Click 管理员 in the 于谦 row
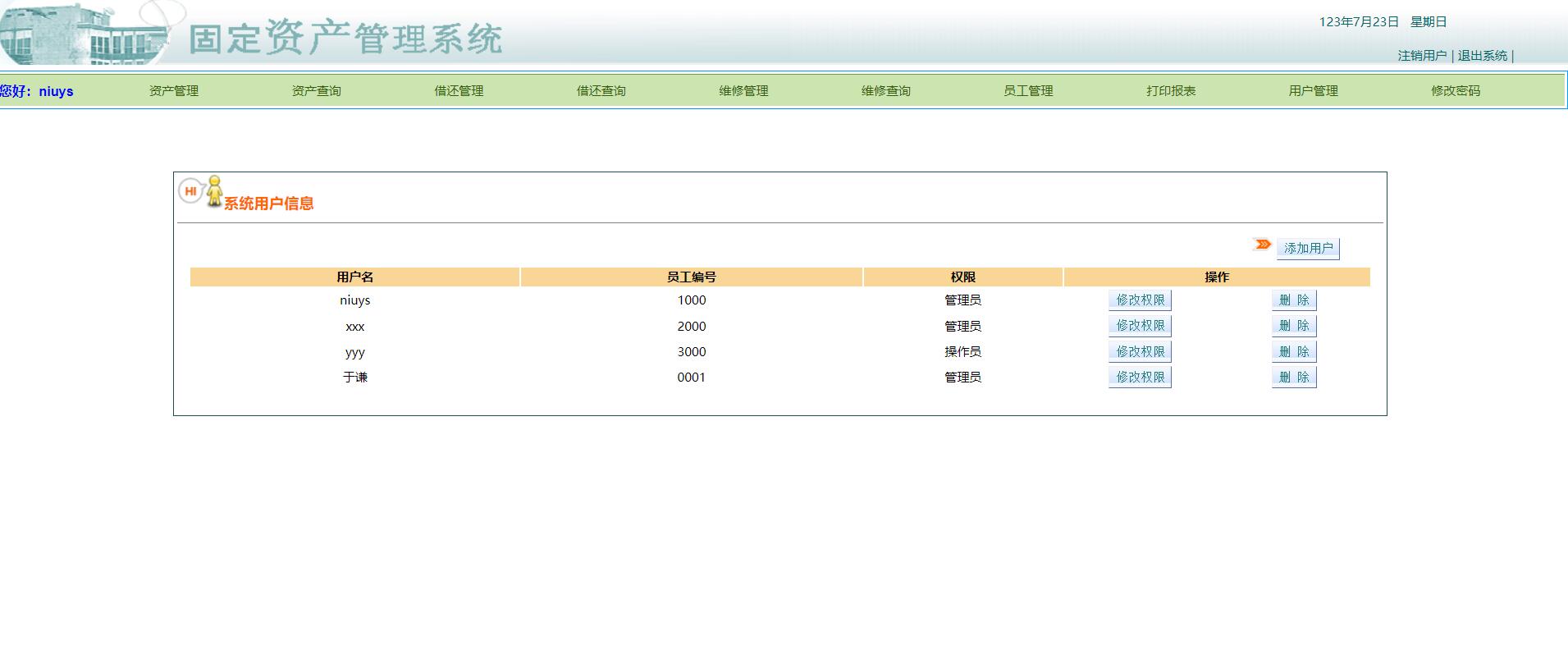Viewport: 1568px width, 650px height. [x=962, y=378]
